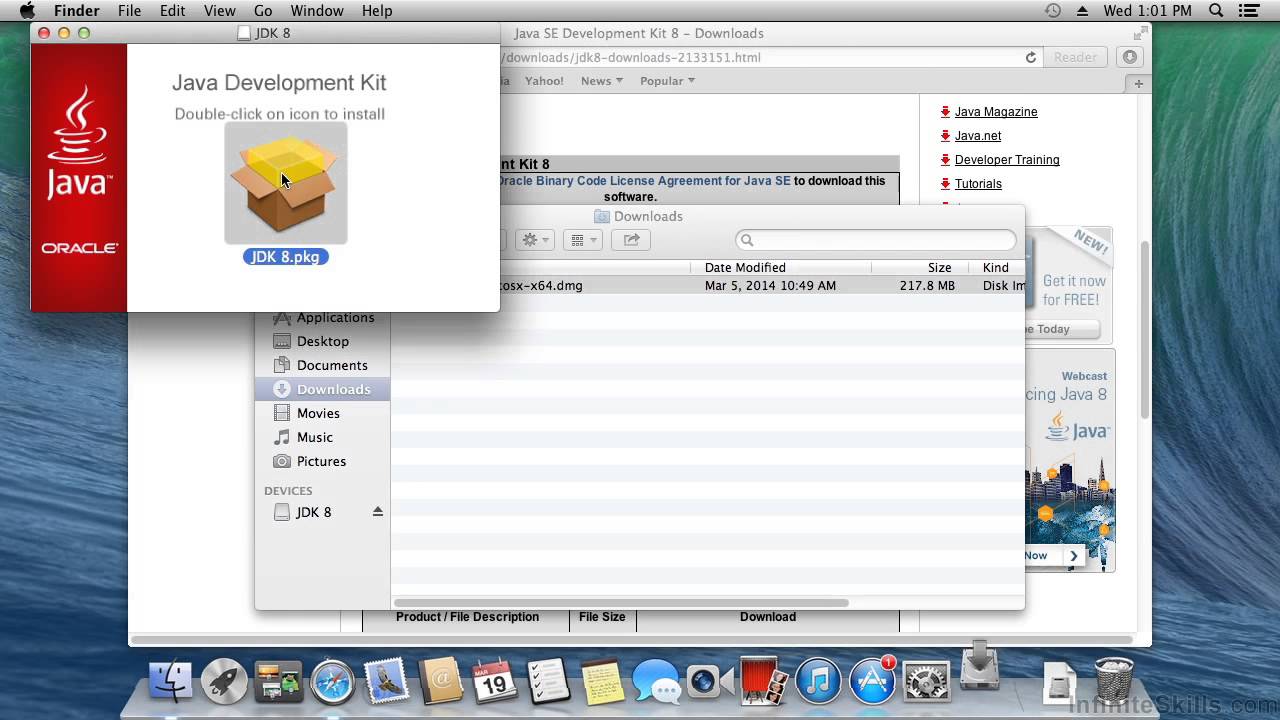Open Calendar icon in the Dock

point(494,681)
